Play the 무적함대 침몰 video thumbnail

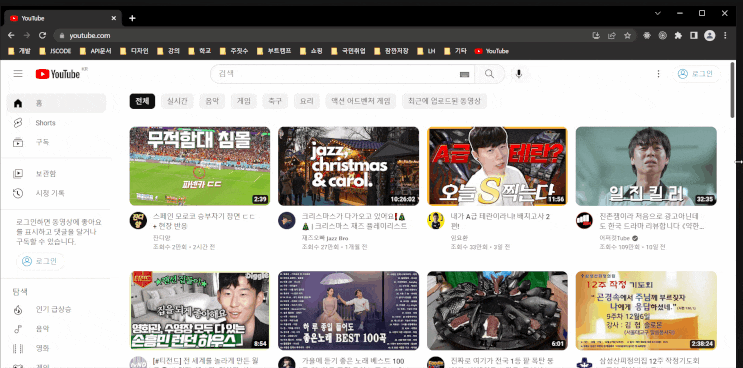click(x=199, y=166)
